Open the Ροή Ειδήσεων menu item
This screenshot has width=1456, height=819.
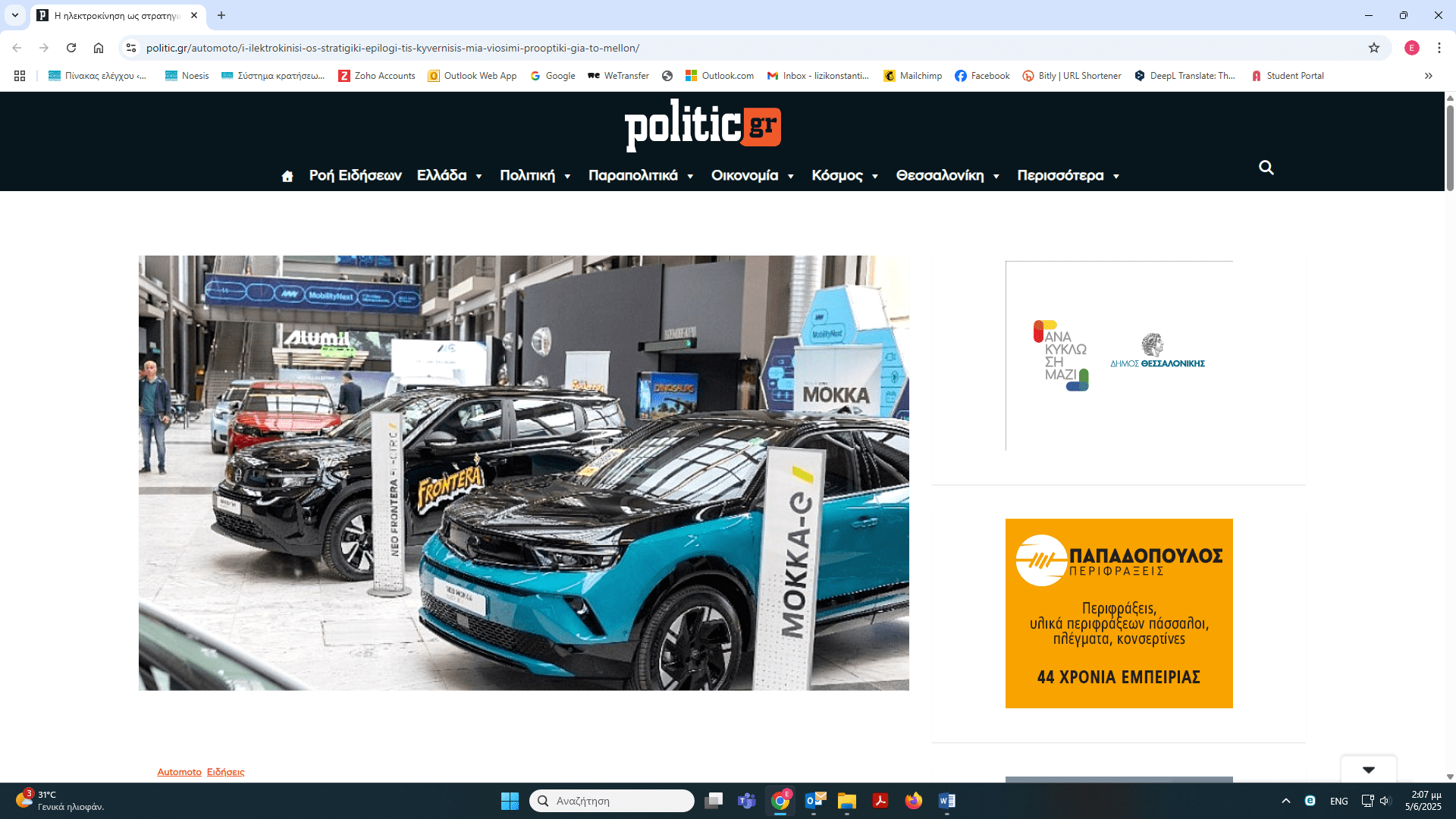pyautogui.click(x=355, y=176)
